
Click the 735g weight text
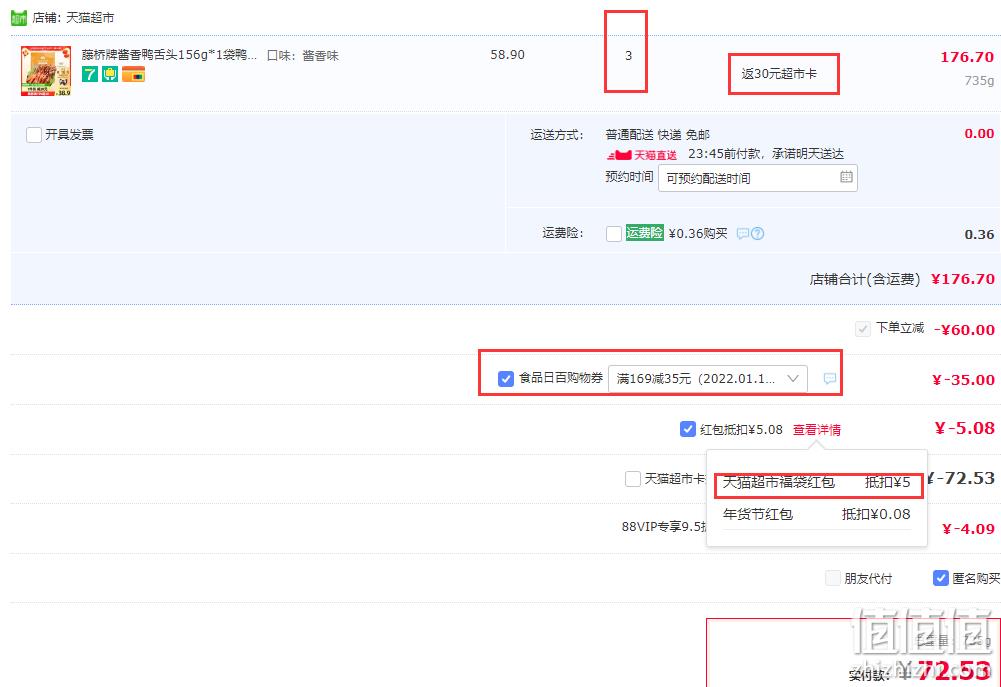979,80
